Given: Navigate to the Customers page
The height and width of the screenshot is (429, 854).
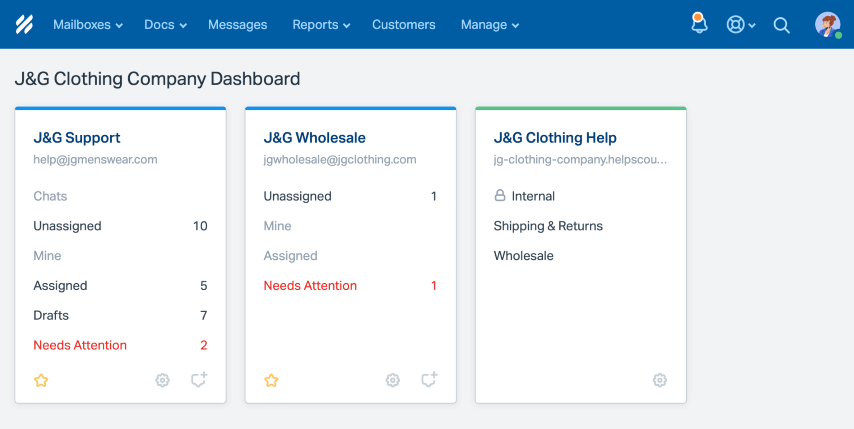Looking at the screenshot, I should click(x=403, y=25).
